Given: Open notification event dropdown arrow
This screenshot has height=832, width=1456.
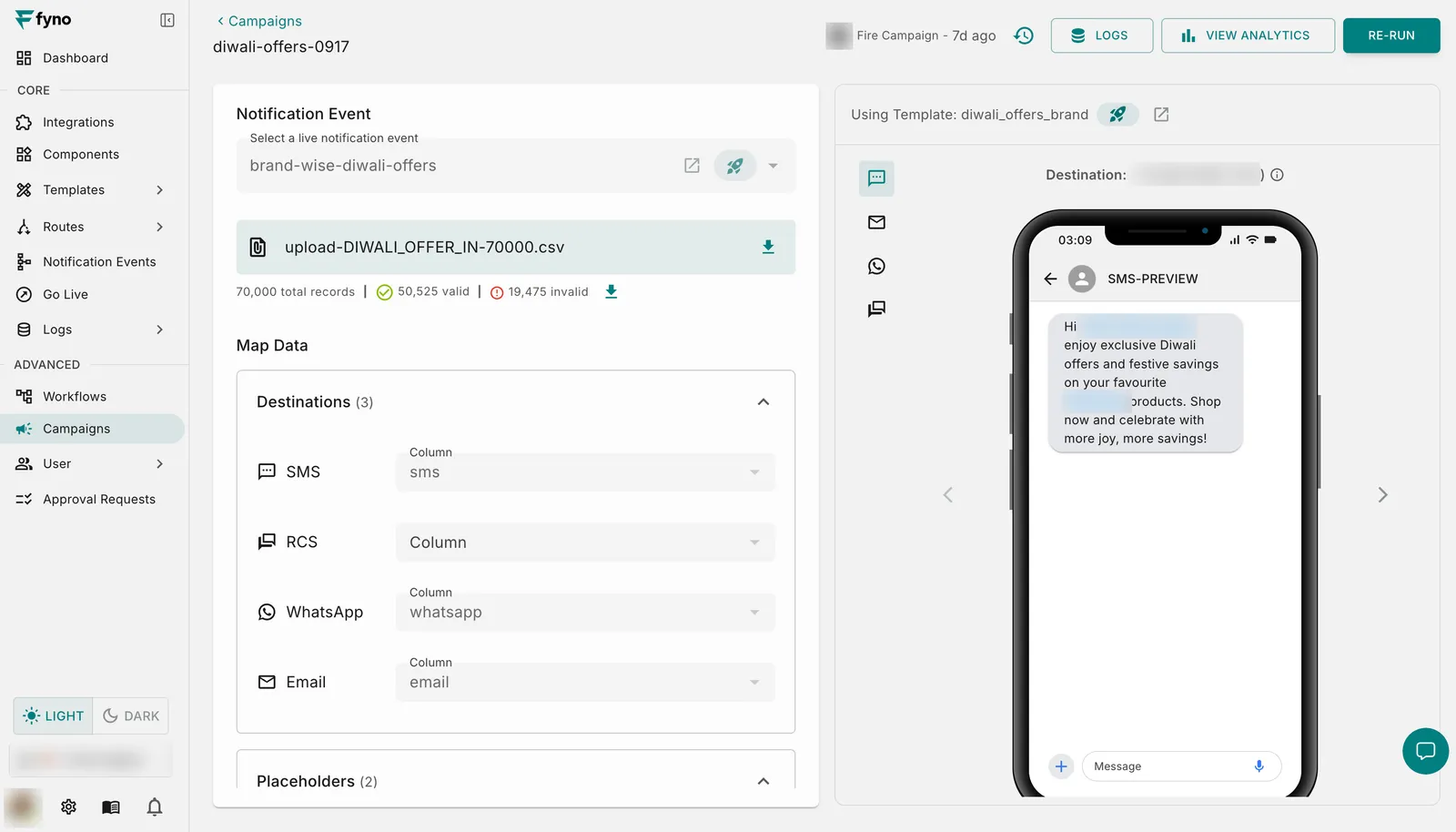Looking at the screenshot, I should [773, 166].
